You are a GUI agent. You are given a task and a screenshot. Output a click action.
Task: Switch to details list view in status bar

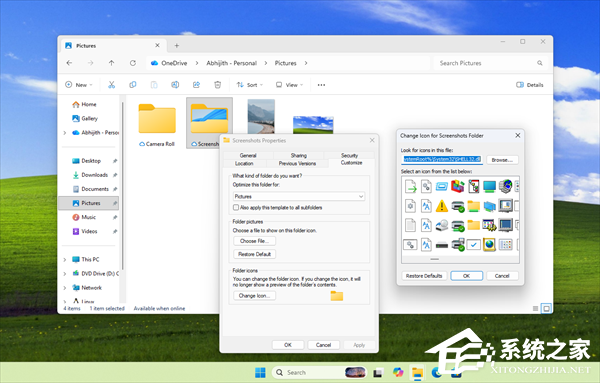click(x=535, y=308)
